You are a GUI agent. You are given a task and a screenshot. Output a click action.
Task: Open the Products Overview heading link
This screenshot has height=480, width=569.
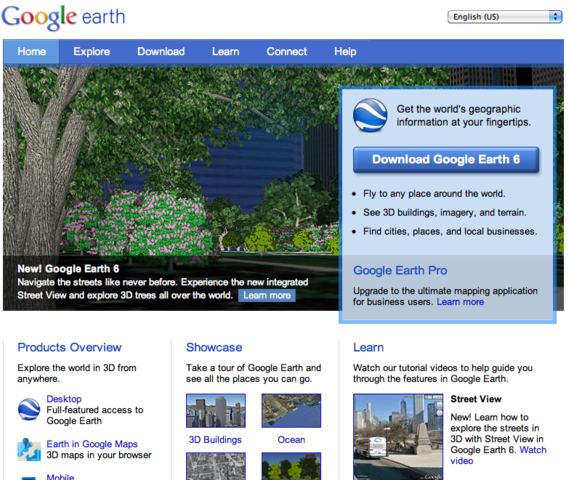coord(69,347)
